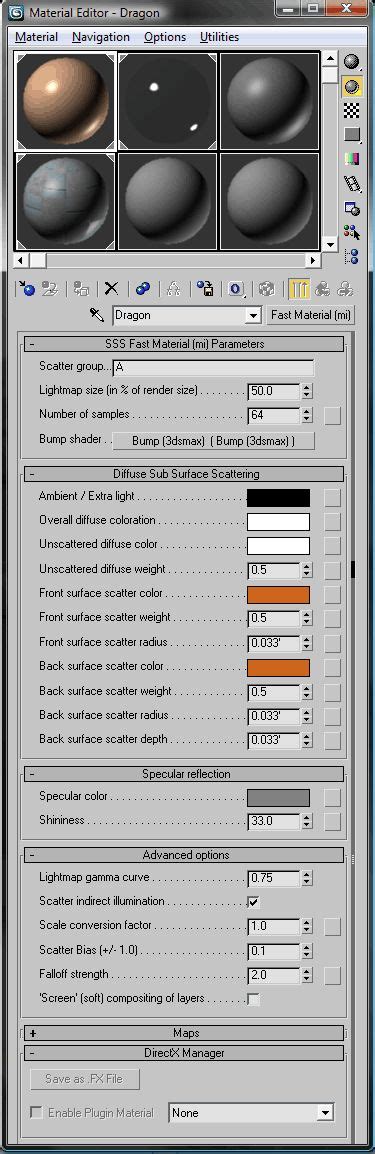Click the eyedropper pick material icon
This screenshot has height=1154, width=375.
(96, 315)
